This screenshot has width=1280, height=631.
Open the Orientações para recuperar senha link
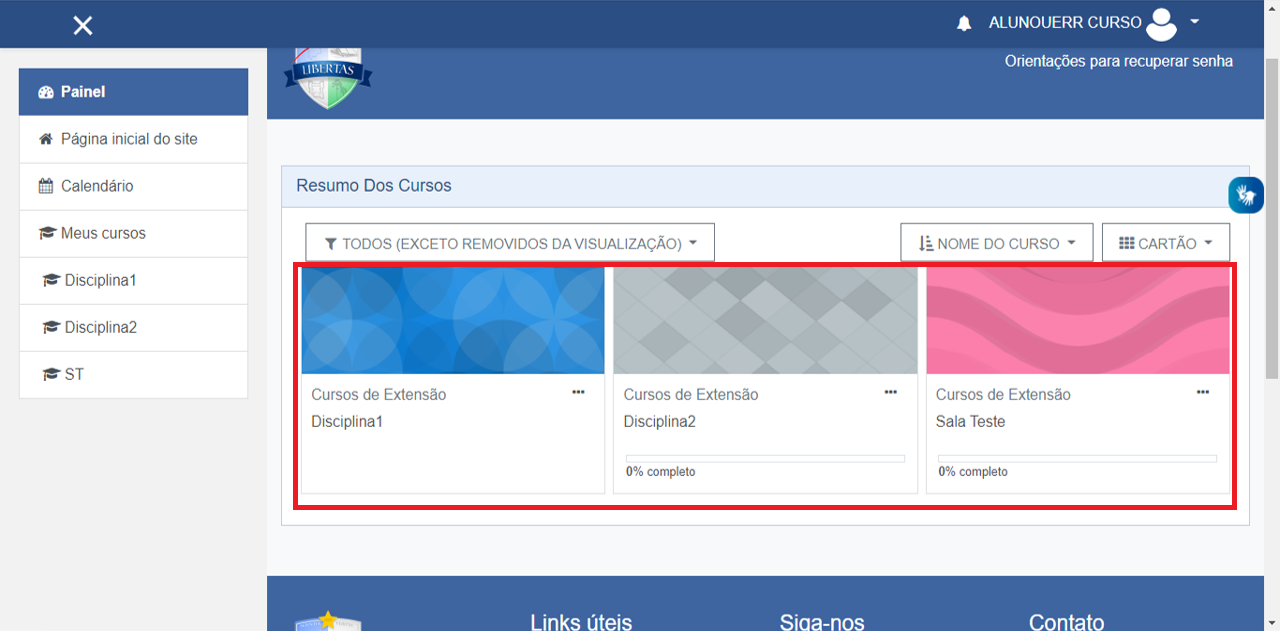click(x=1118, y=61)
